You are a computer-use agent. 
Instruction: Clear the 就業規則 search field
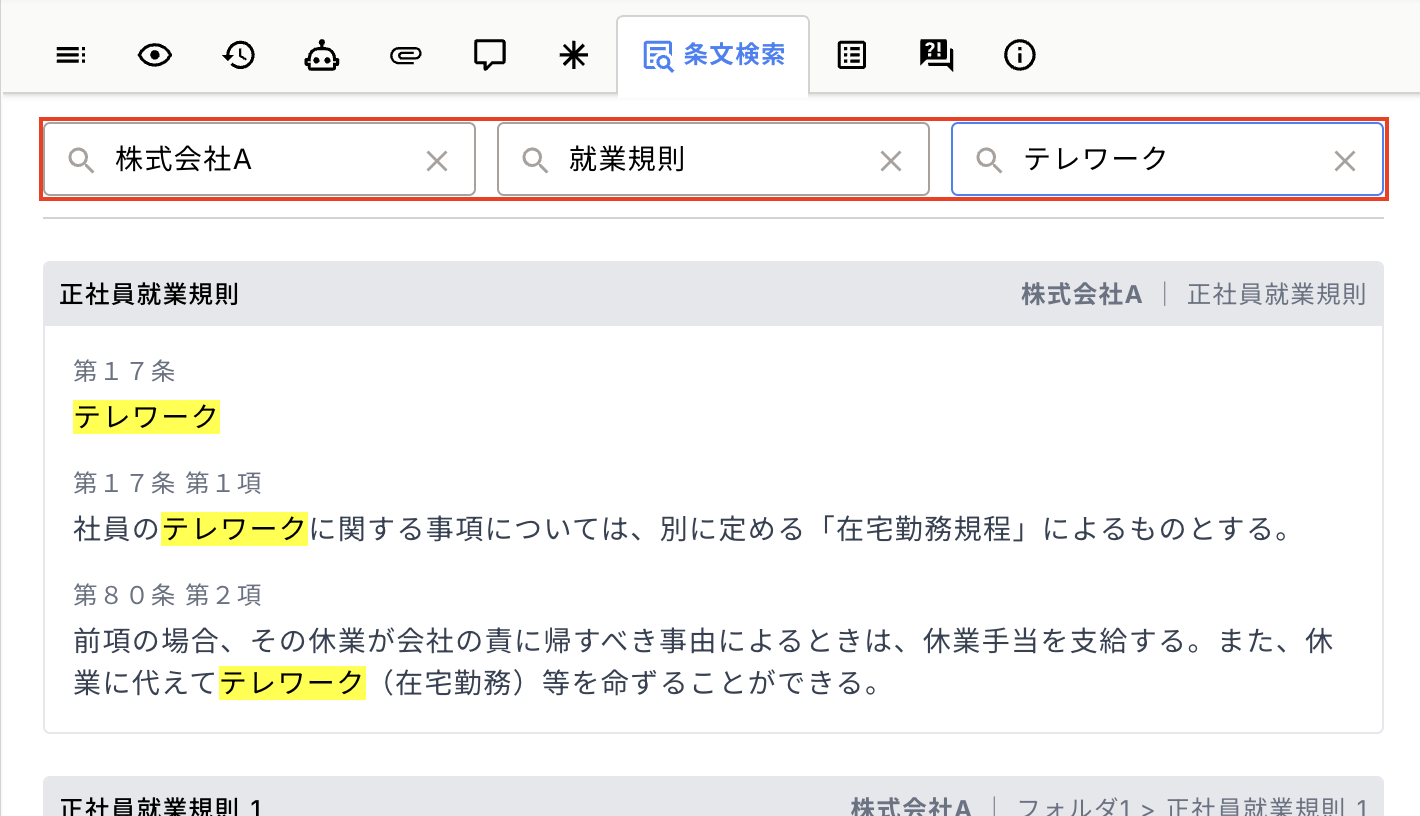(890, 160)
